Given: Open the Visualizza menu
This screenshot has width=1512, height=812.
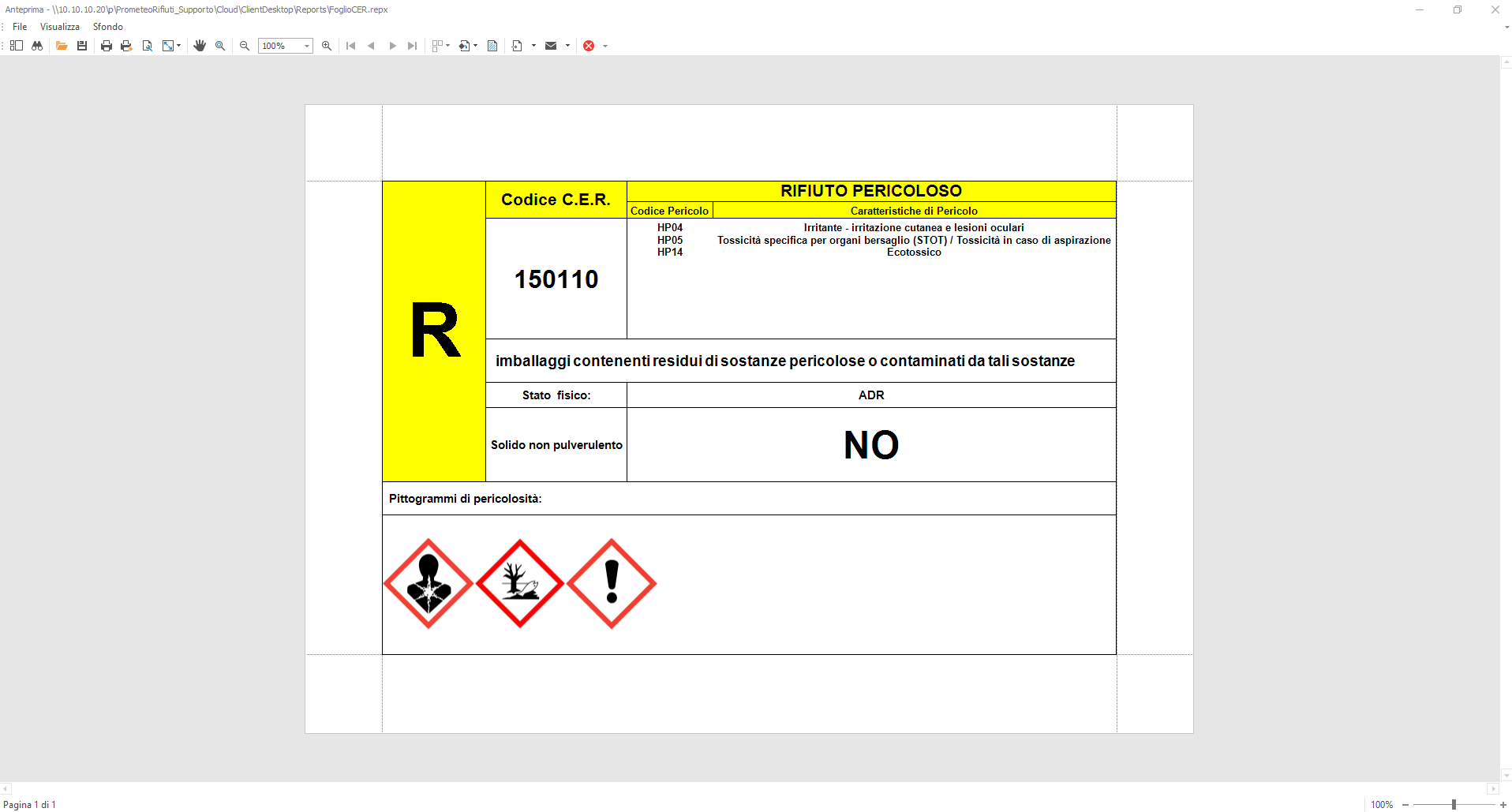Looking at the screenshot, I should tap(60, 27).
